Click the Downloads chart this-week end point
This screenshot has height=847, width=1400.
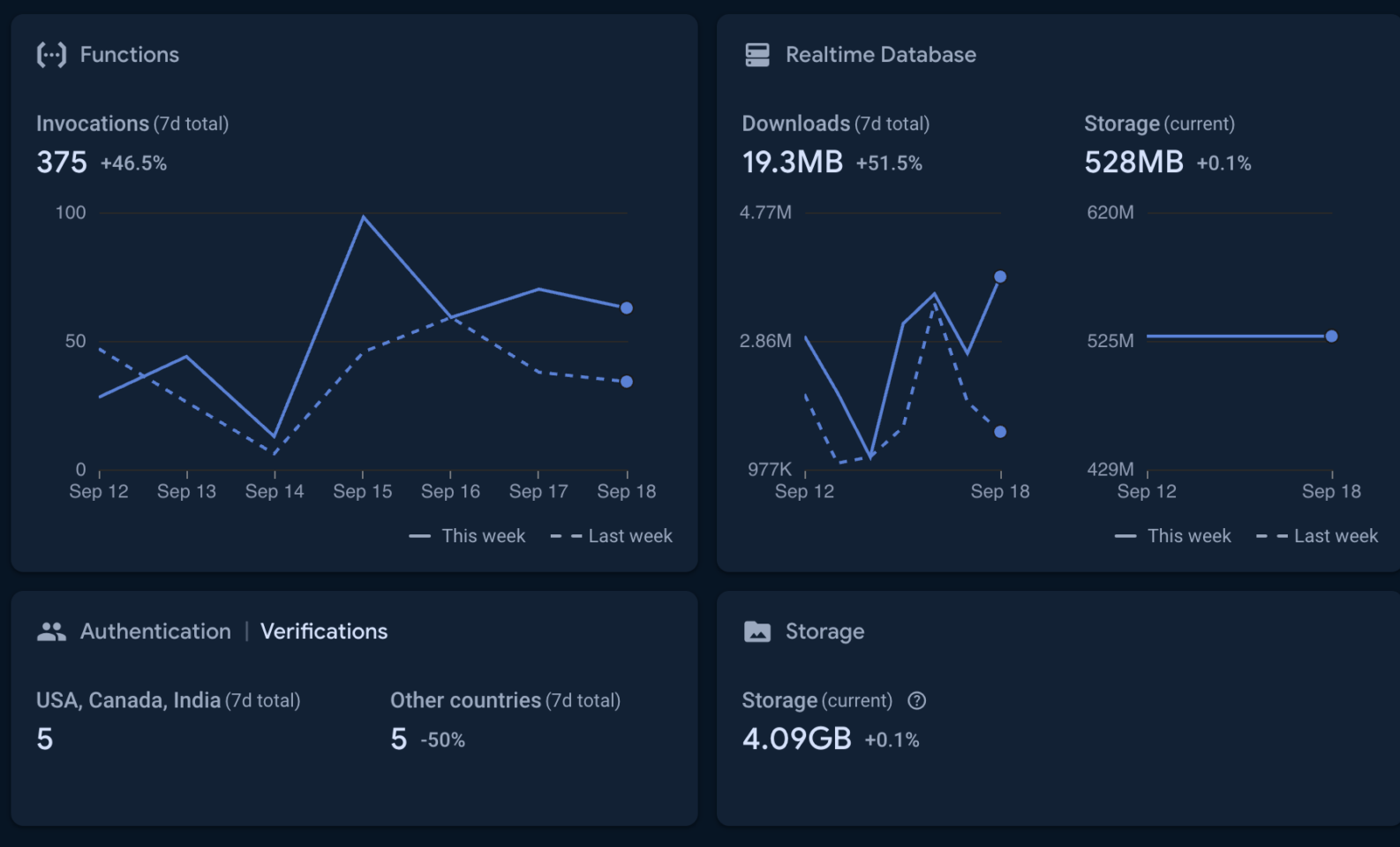1000,276
